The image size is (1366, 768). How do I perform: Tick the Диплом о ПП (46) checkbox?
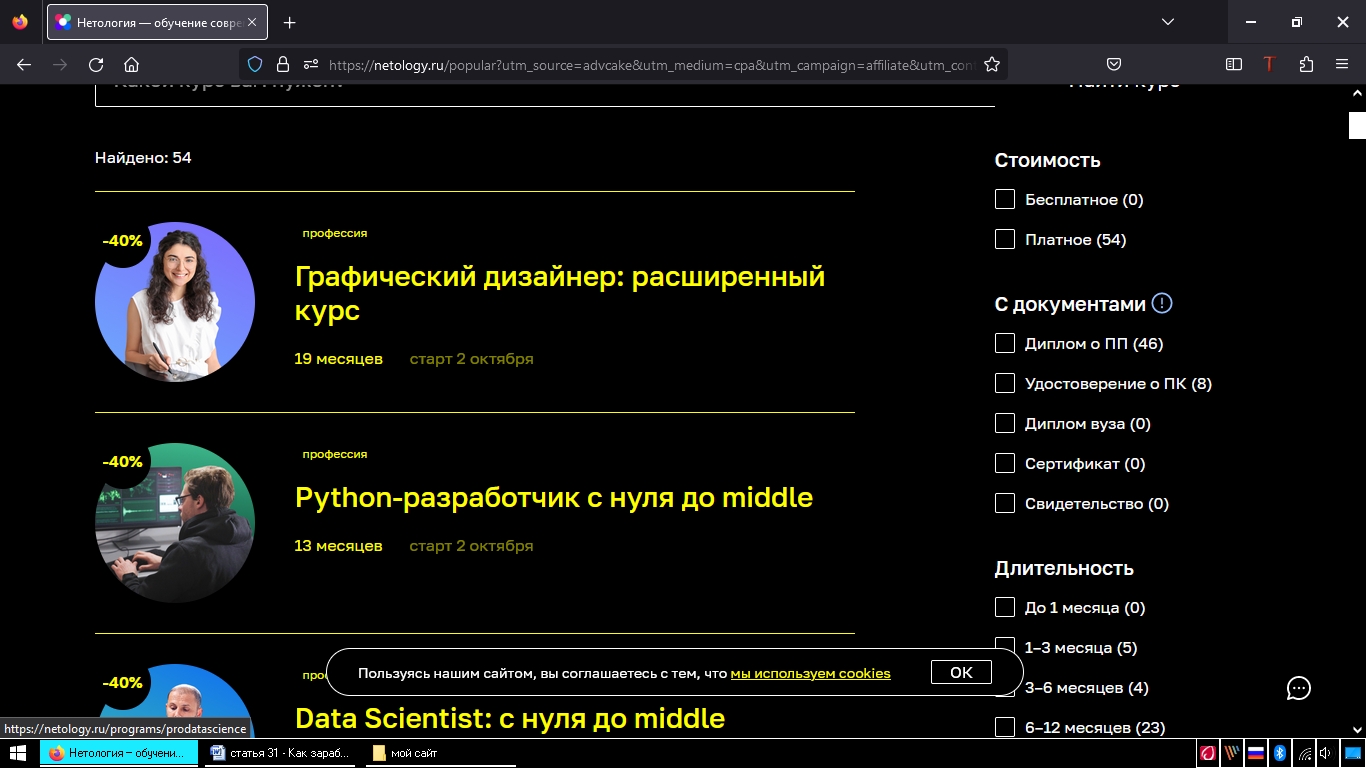tap(1005, 343)
